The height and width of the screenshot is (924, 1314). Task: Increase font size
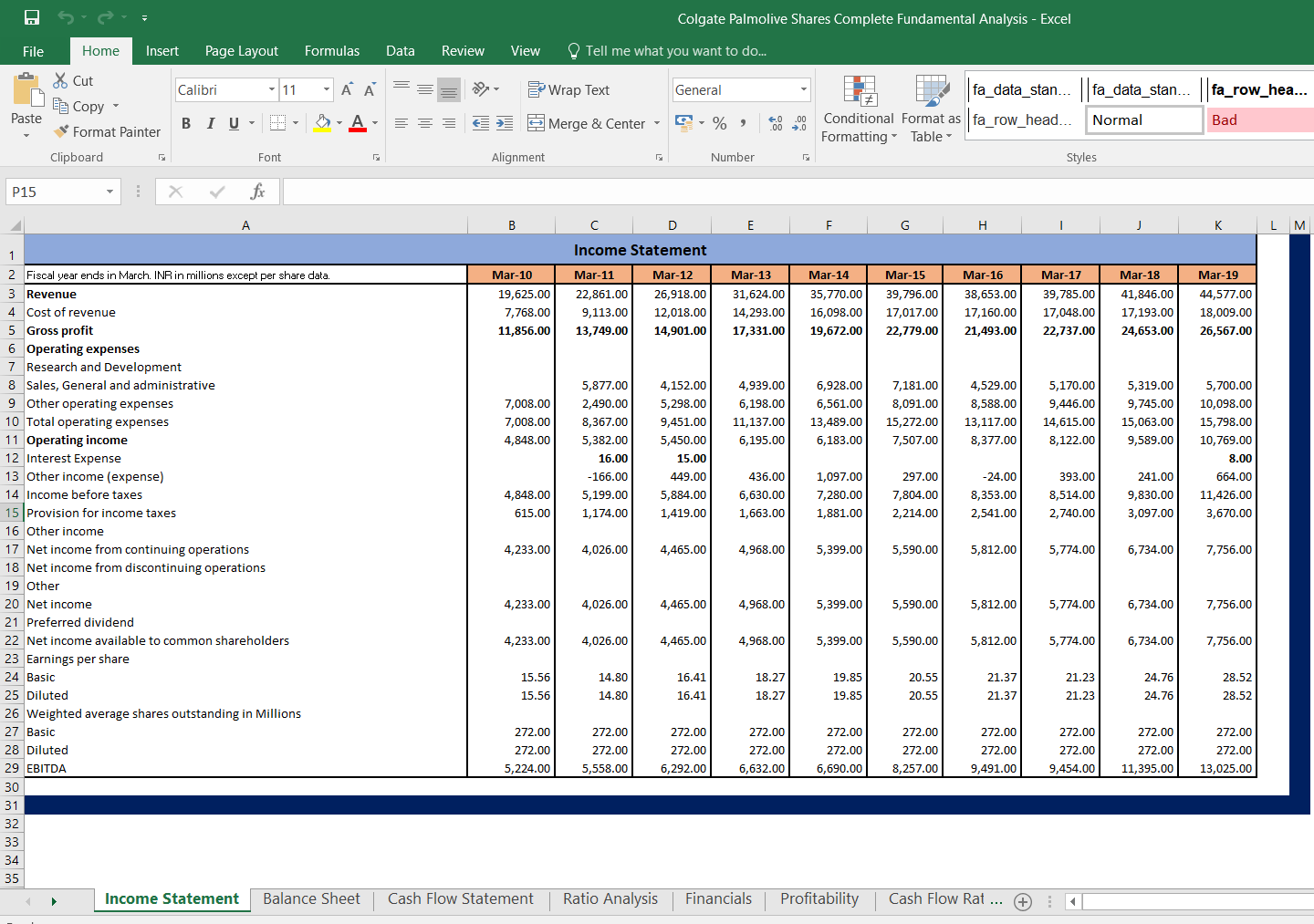[347, 89]
